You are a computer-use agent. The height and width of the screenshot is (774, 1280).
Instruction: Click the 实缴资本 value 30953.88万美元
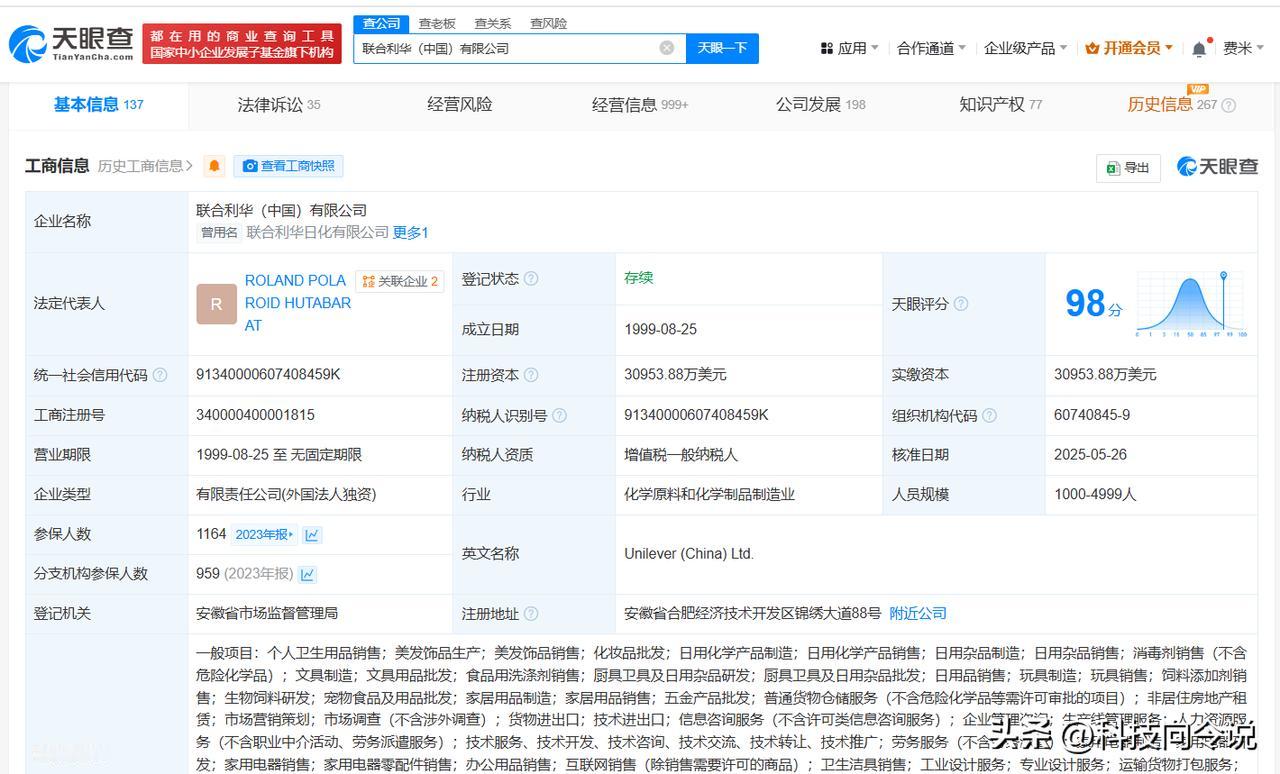pos(1105,375)
